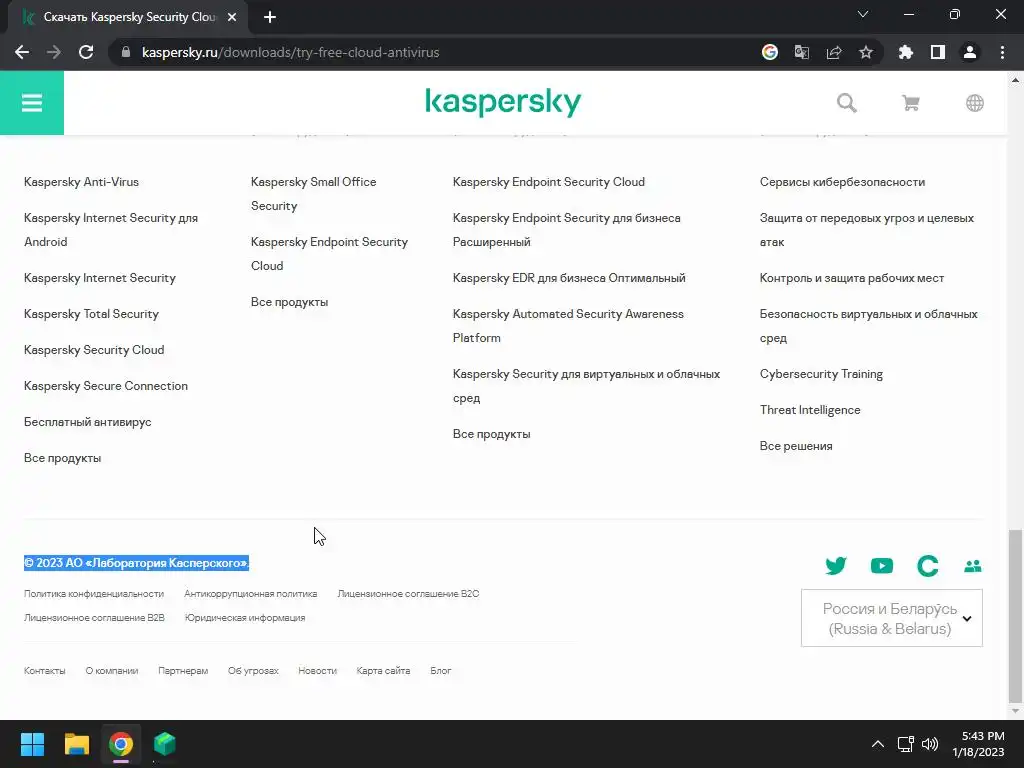Screen dimensions: 1024x768
Task: Toggle the browser side panel icon
Action: pyautogui.click(x=938, y=52)
